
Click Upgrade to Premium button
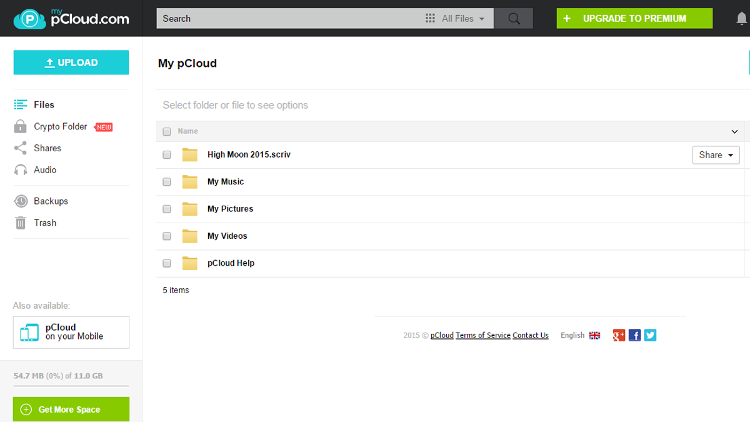(634, 18)
